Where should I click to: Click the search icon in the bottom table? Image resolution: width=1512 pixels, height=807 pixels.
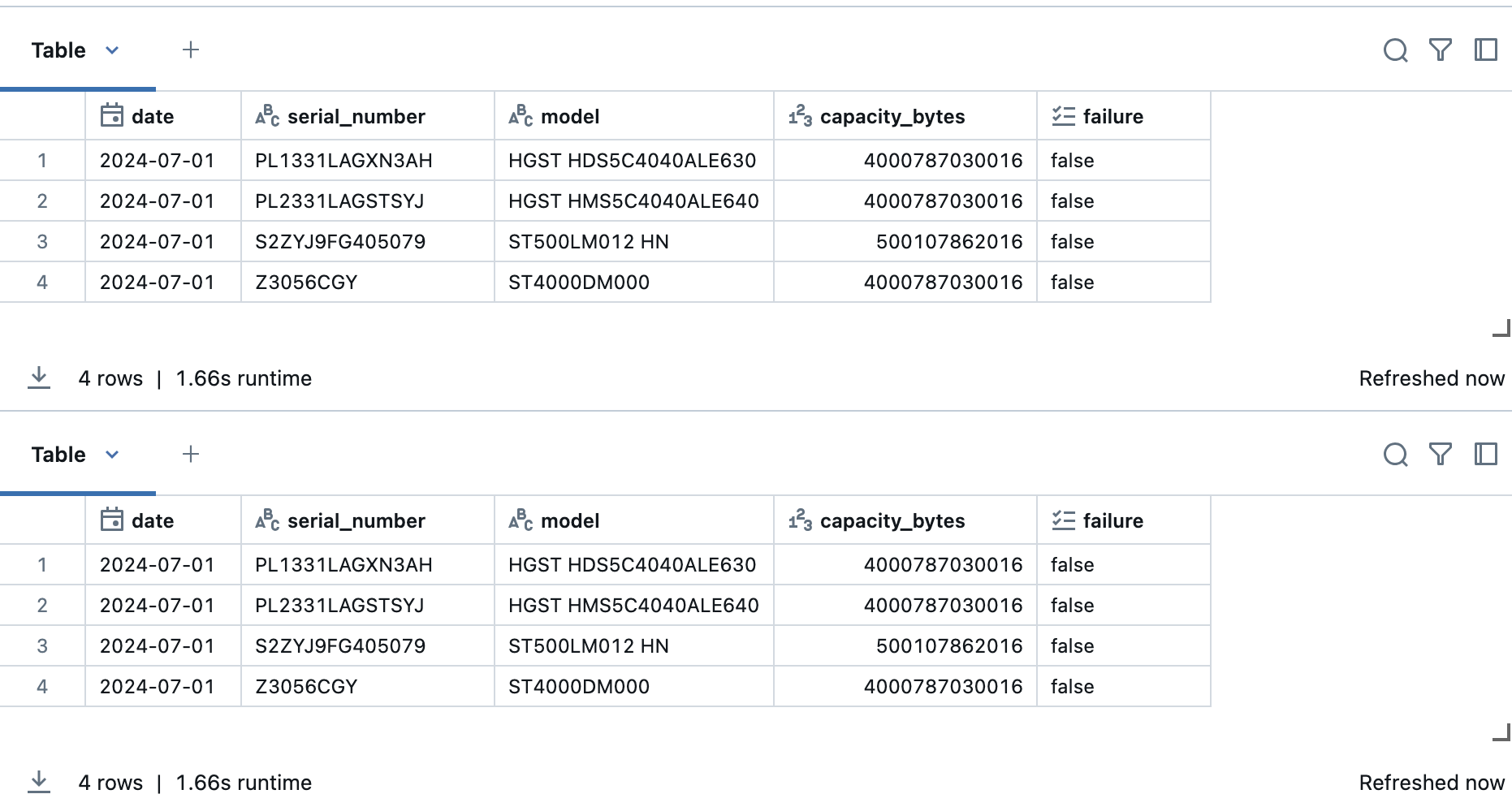(x=1395, y=455)
